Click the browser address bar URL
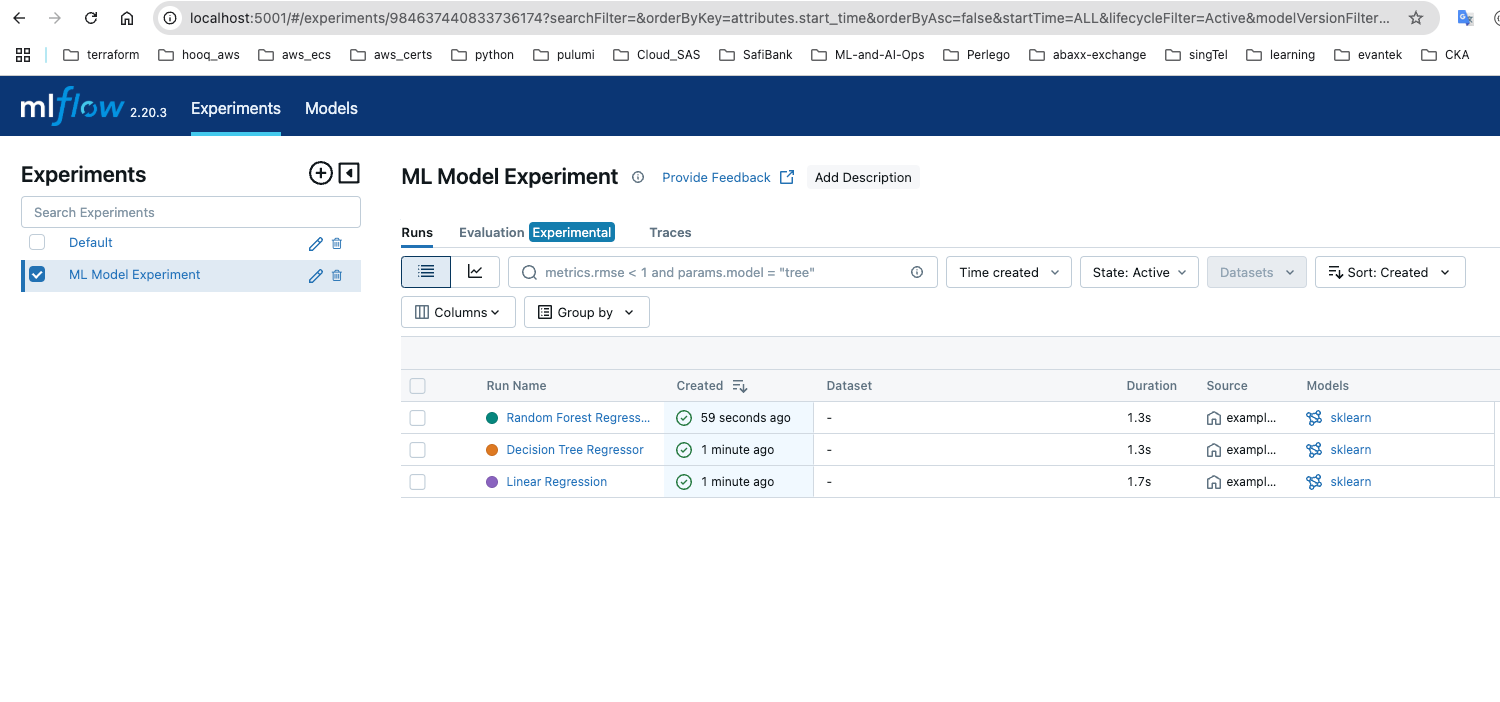Screen dimensions: 1500x702 coord(790,18)
